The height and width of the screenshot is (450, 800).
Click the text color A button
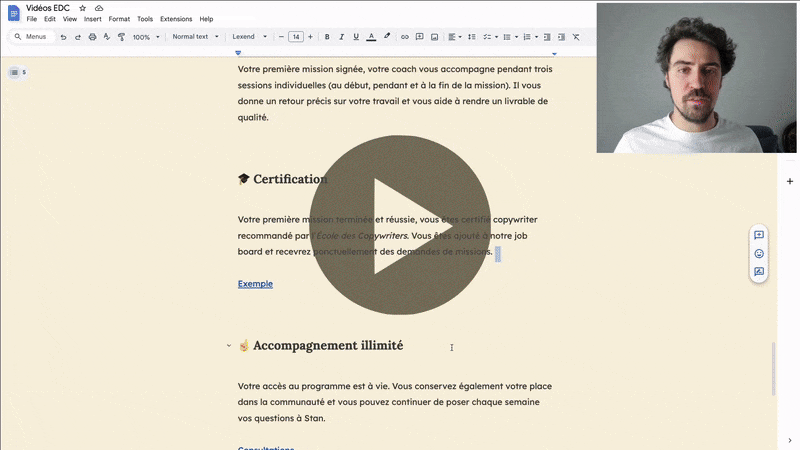point(371,37)
